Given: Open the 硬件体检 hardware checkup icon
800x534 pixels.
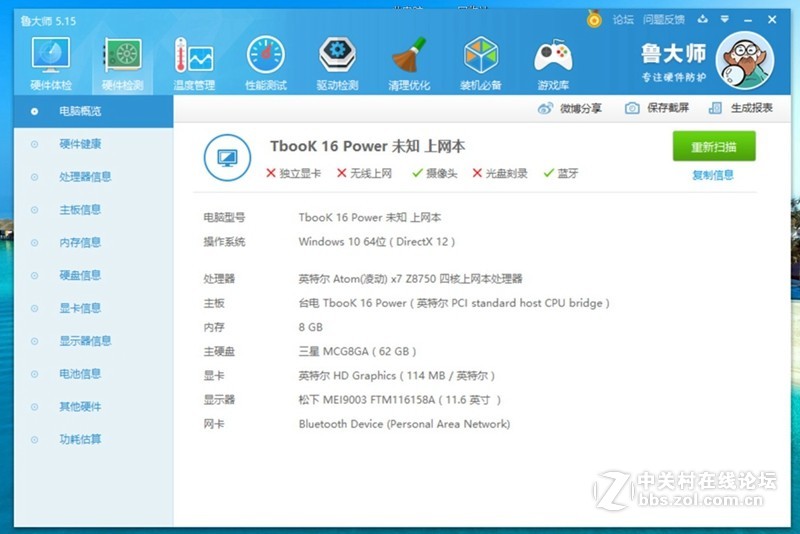Looking at the screenshot, I should 51,63.
